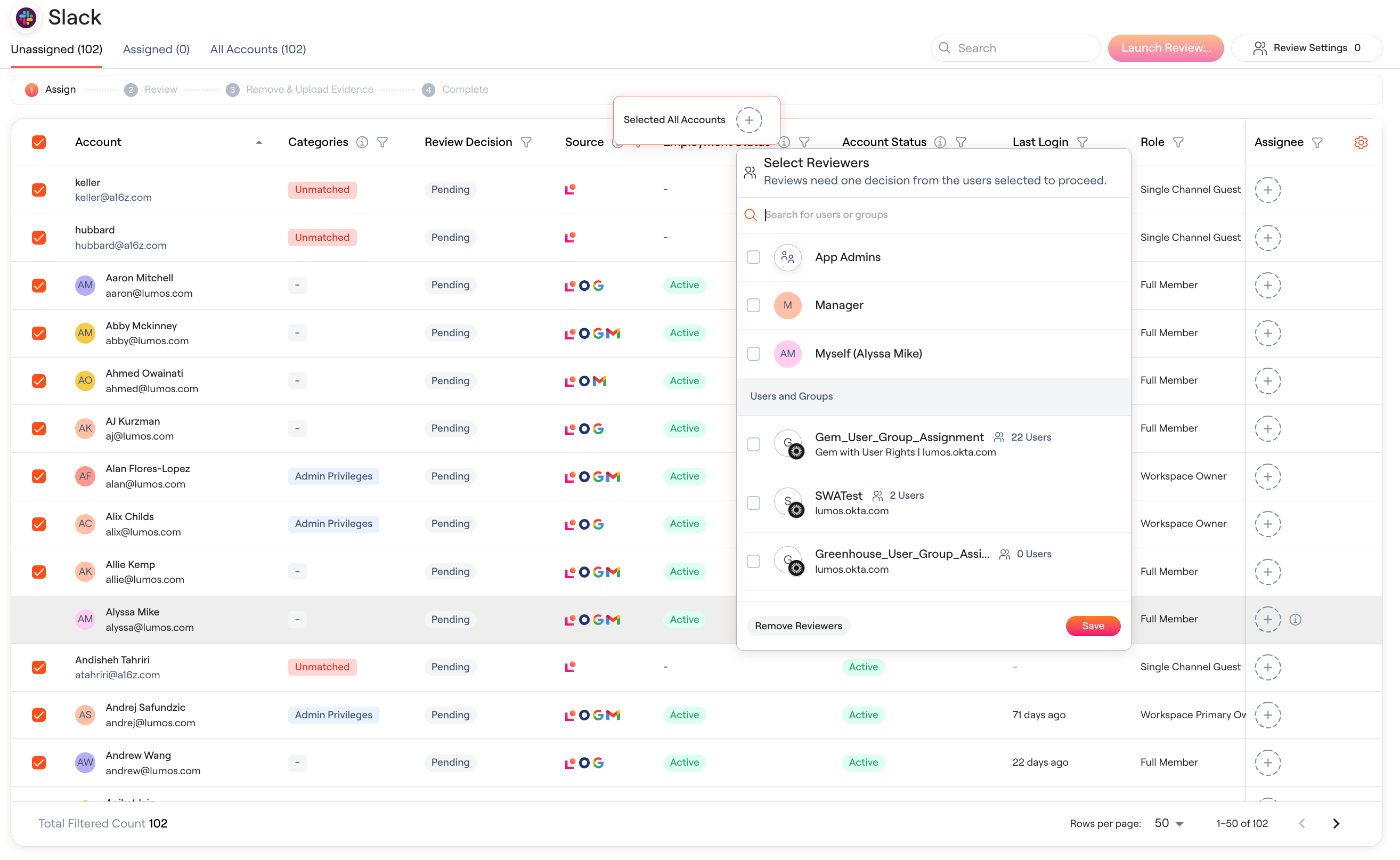This screenshot has width=1400, height=860.
Task: Check the Greenhouse_User_Group_Assi... checkbox
Action: [753, 562]
